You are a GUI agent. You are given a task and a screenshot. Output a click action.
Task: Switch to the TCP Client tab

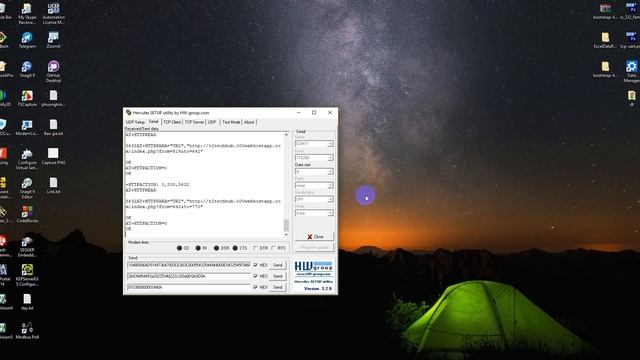[x=172, y=122]
